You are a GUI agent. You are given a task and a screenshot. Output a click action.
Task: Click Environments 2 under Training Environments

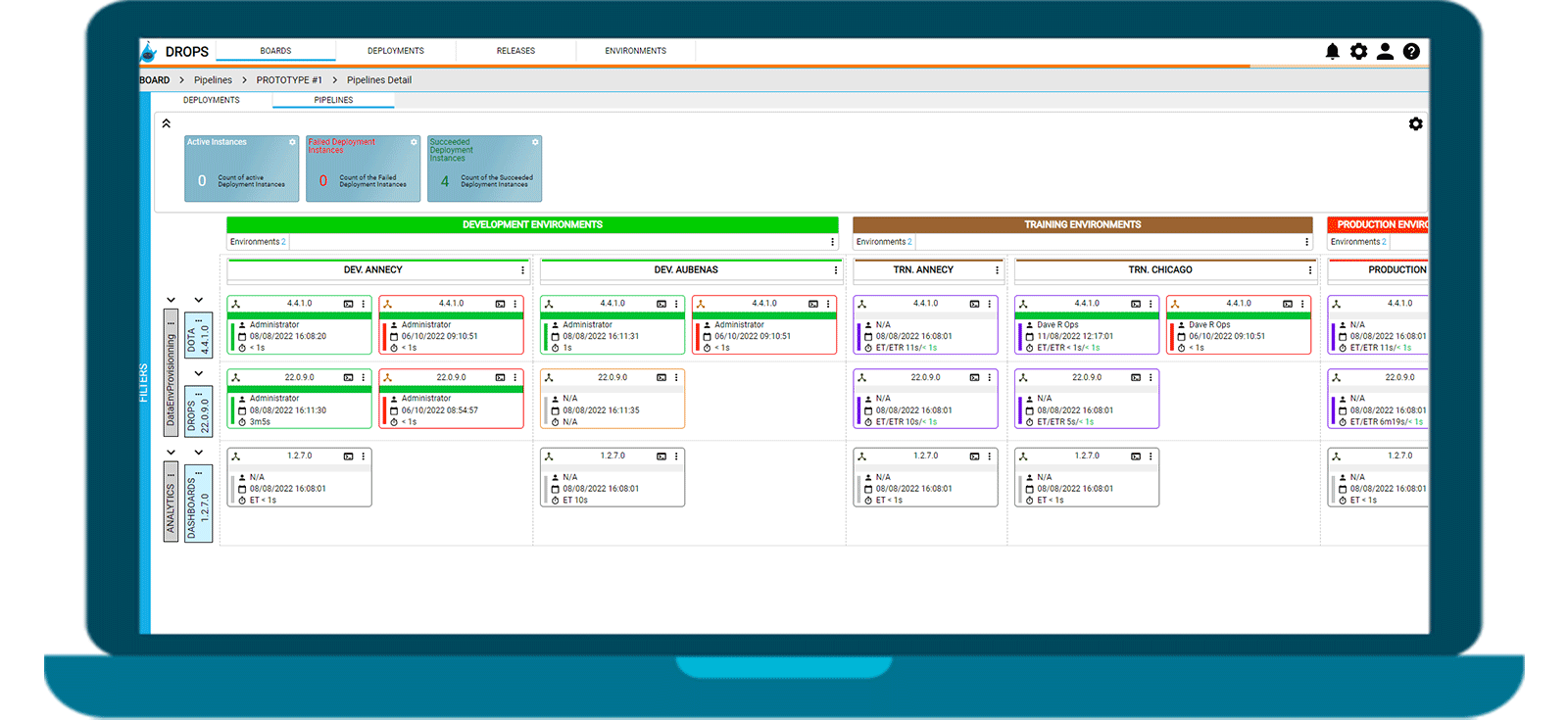[x=884, y=242]
